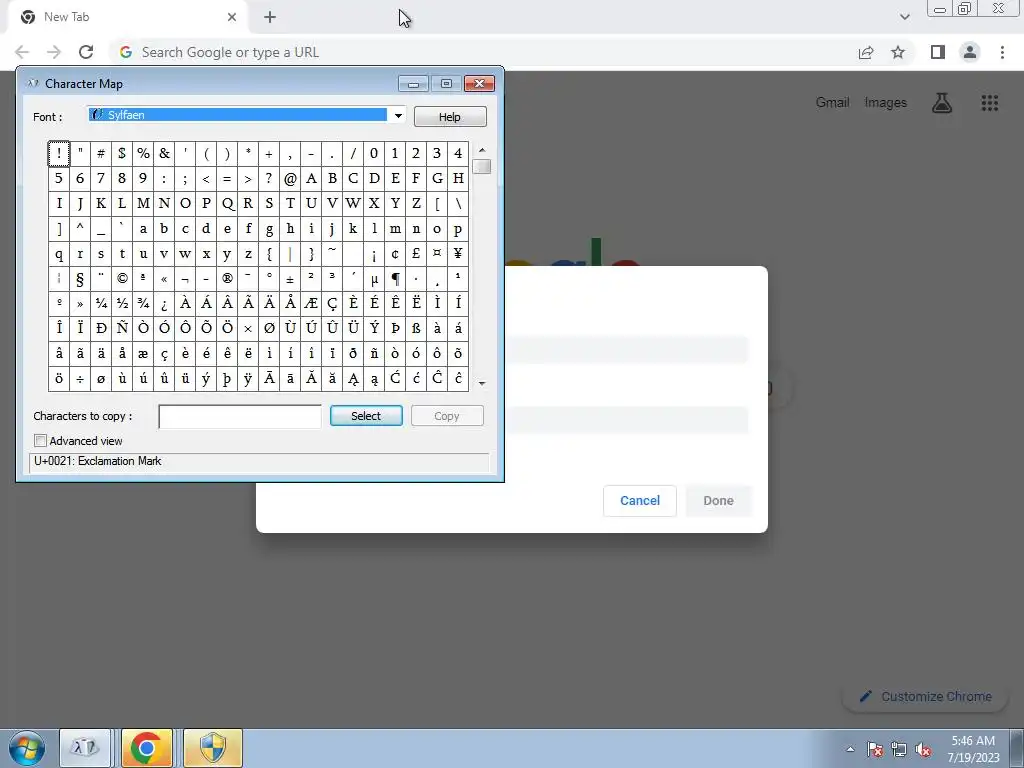This screenshot has width=1024, height=768.
Task: Select the capital Q character
Action: pos(227,203)
